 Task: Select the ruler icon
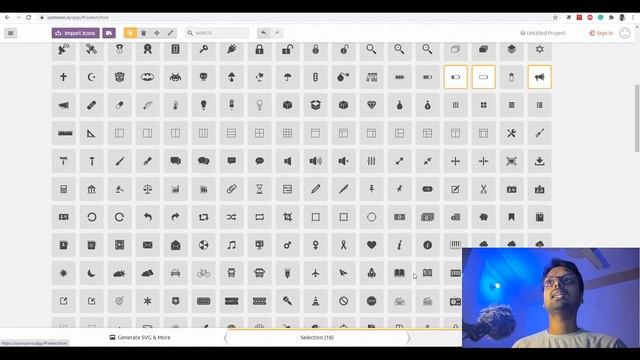tap(64, 133)
